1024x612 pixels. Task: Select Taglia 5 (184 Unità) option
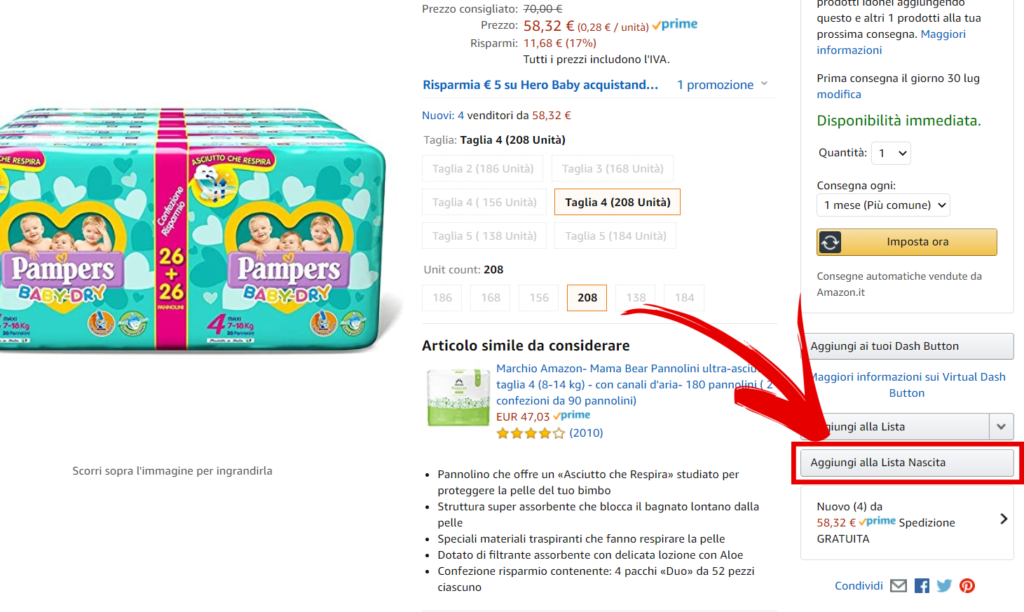tap(615, 236)
